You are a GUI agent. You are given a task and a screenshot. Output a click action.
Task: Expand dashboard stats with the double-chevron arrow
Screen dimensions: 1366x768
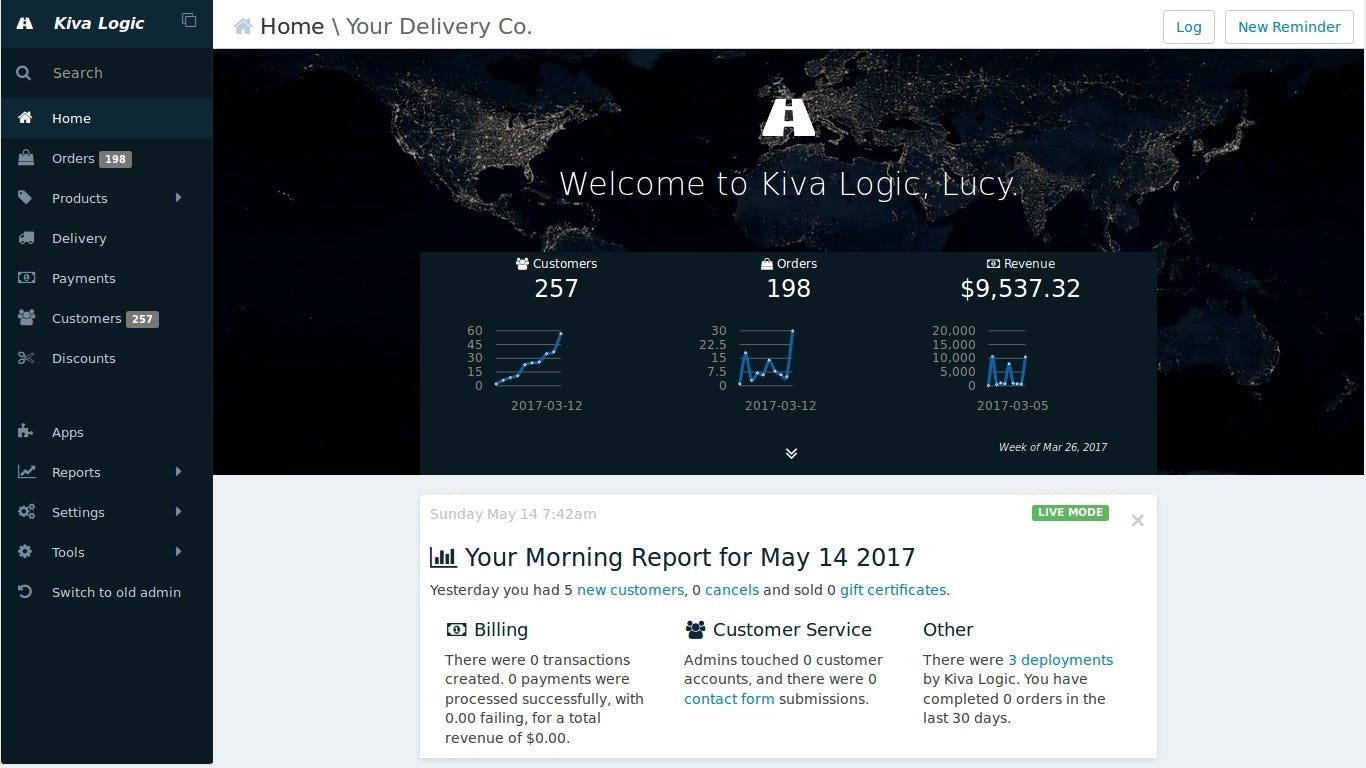point(791,453)
